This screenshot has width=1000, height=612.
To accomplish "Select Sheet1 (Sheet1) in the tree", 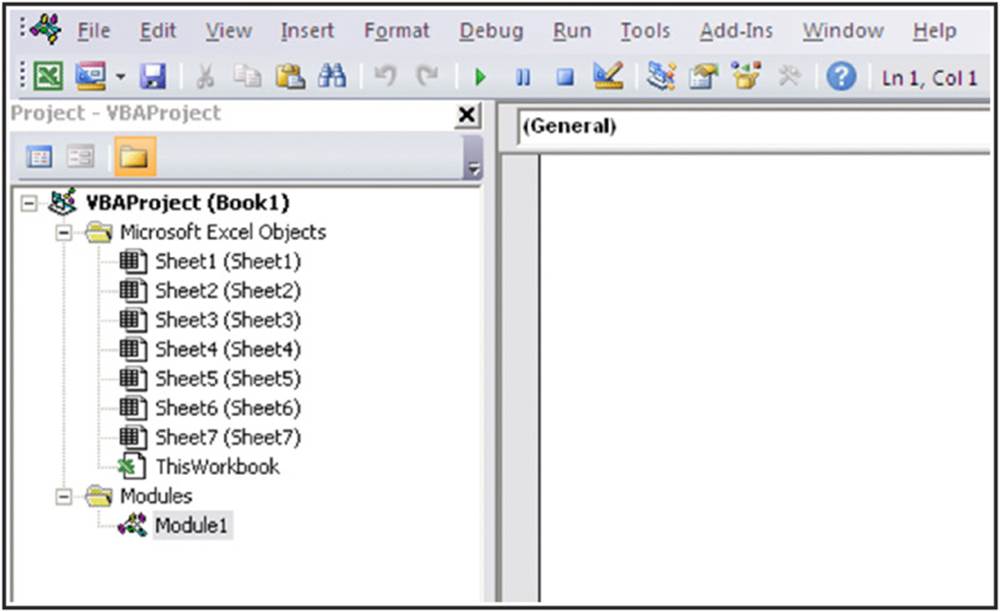I will tap(228, 262).
